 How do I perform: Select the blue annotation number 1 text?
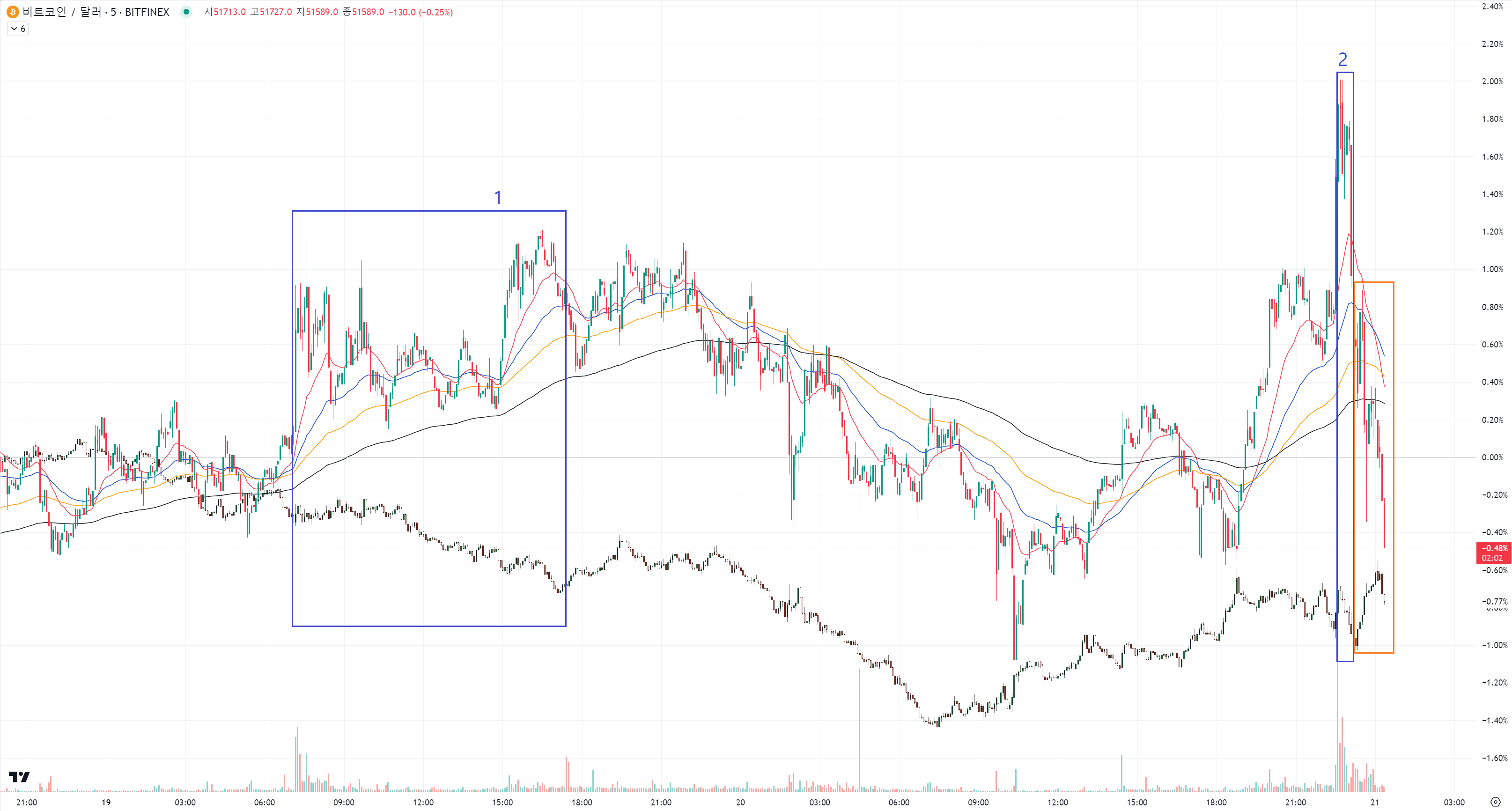pos(498,198)
